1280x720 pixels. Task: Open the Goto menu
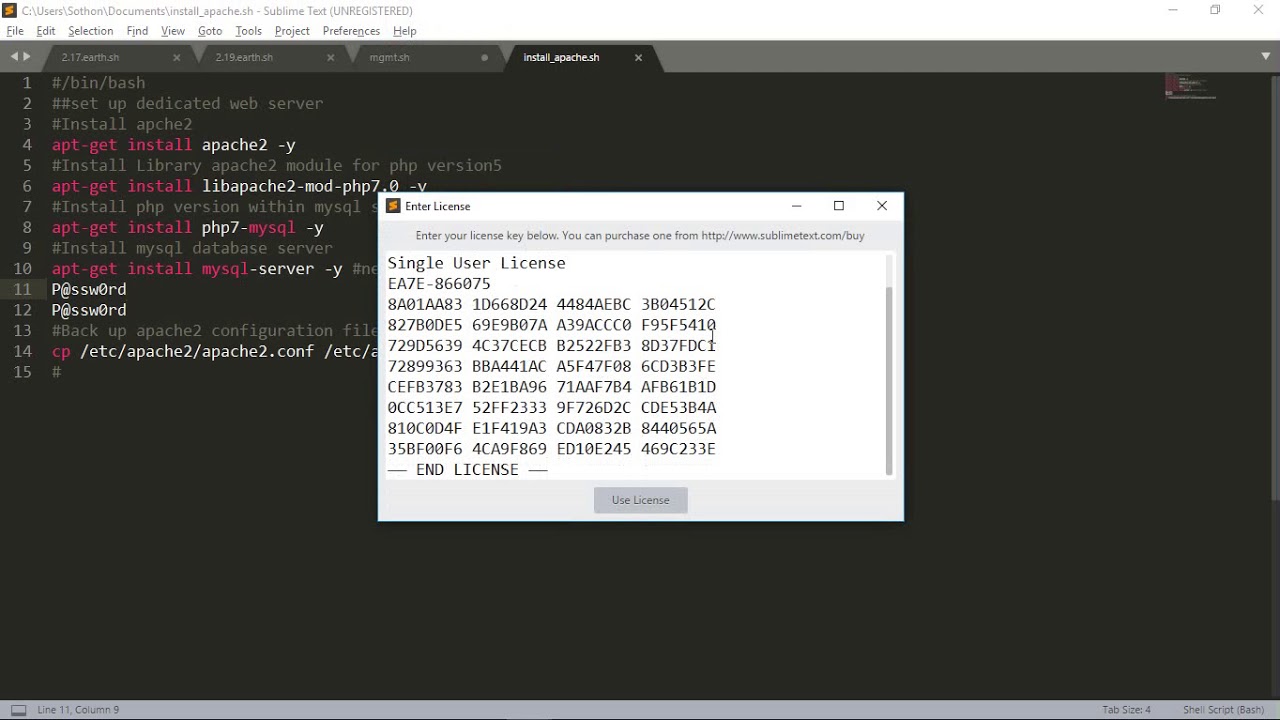point(210,31)
